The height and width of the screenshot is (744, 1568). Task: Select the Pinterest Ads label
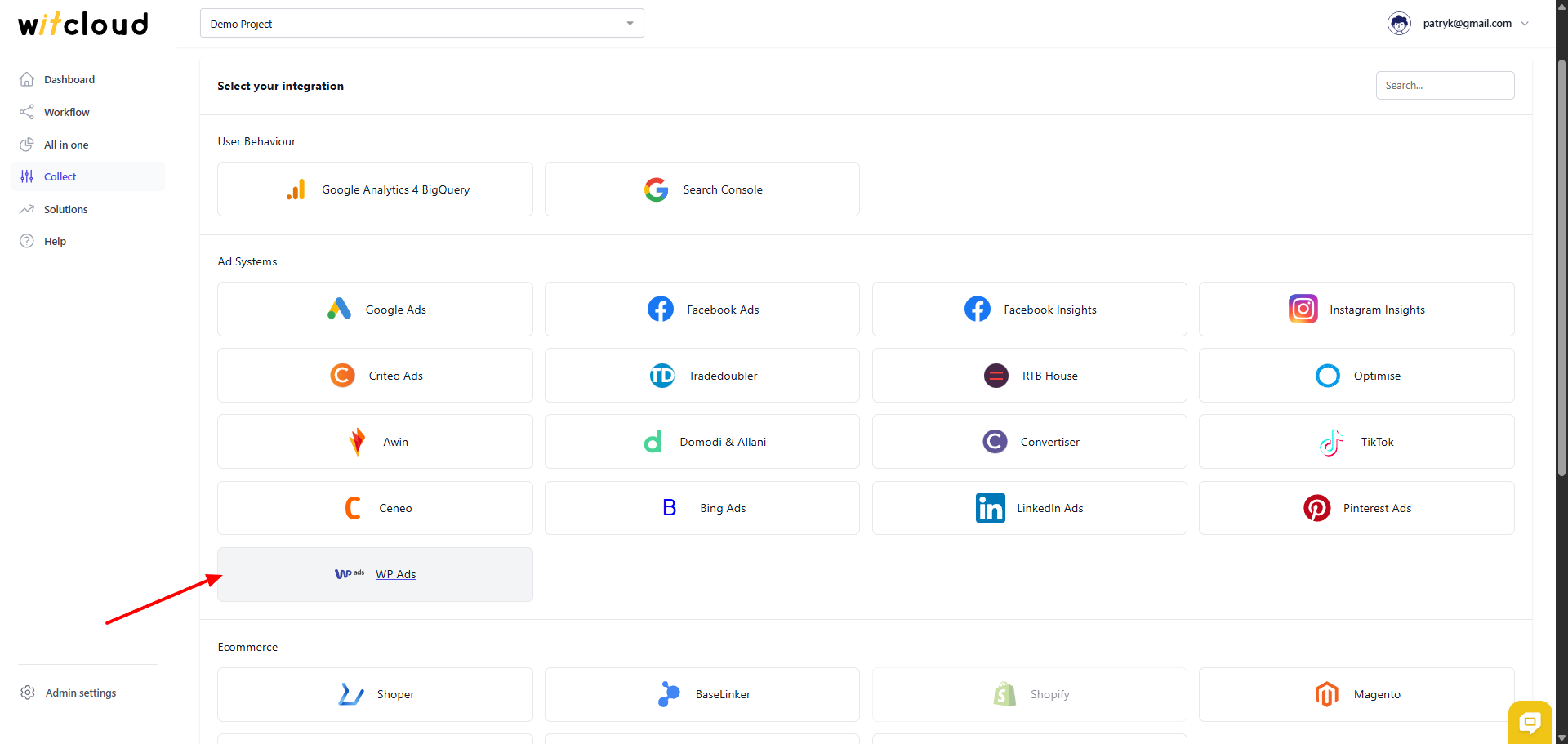pos(1378,508)
